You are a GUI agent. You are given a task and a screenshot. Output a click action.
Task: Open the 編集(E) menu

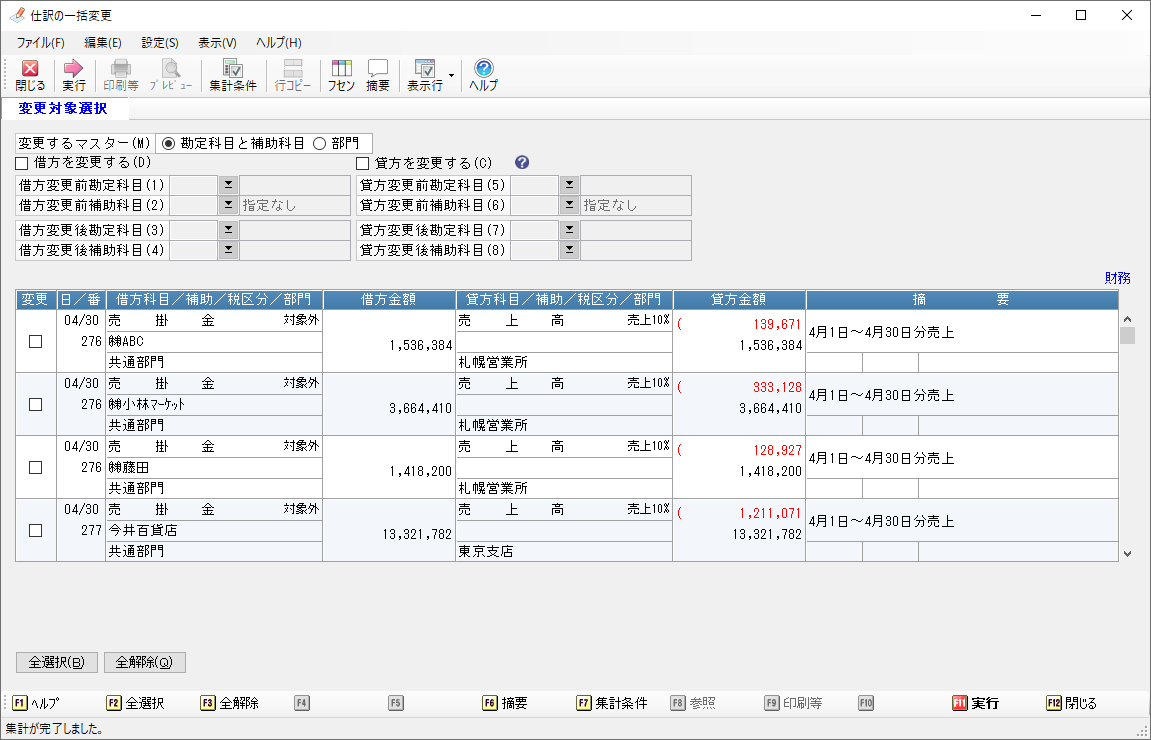click(103, 43)
